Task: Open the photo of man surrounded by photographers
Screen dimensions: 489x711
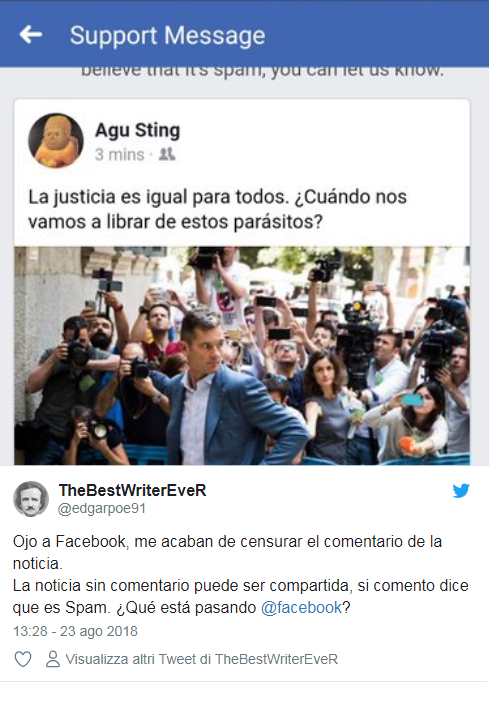Action: [x=242, y=356]
